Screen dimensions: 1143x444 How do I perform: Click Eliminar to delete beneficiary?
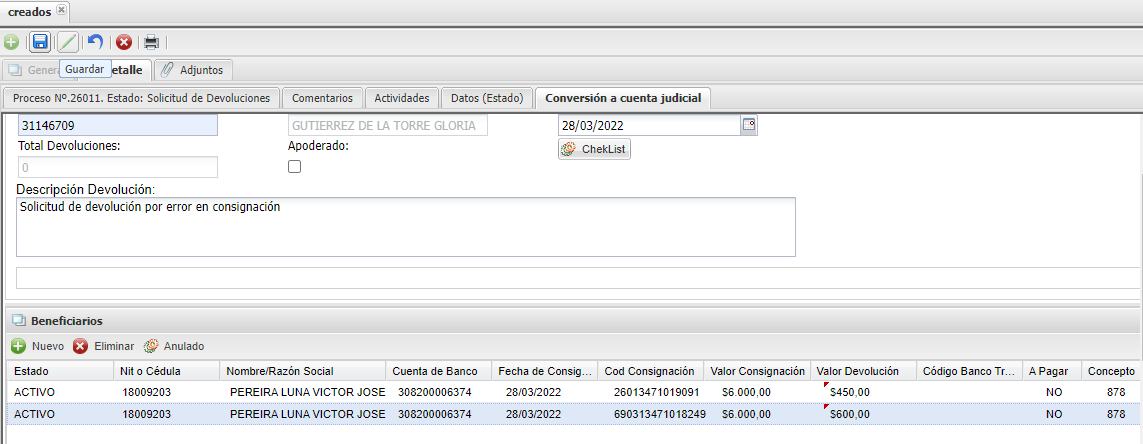coord(104,346)
